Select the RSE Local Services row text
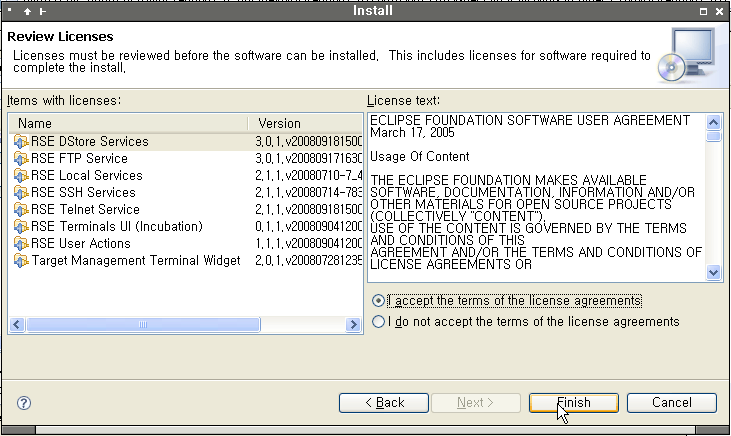731x436 pixels. [x=87, y=175]
